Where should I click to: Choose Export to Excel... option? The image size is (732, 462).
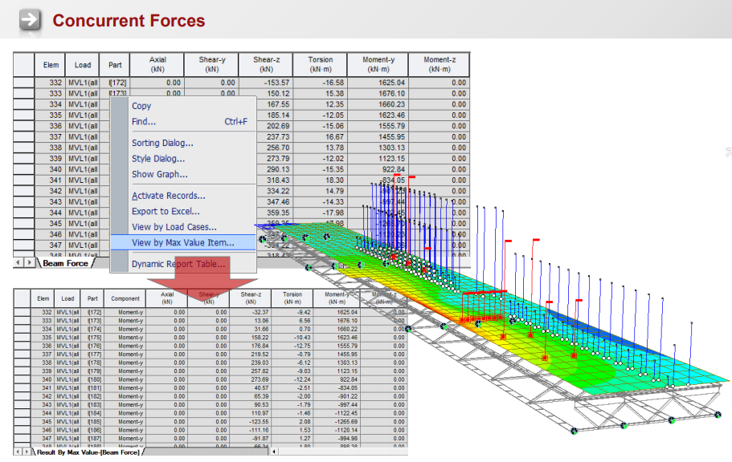coord(165,211)
